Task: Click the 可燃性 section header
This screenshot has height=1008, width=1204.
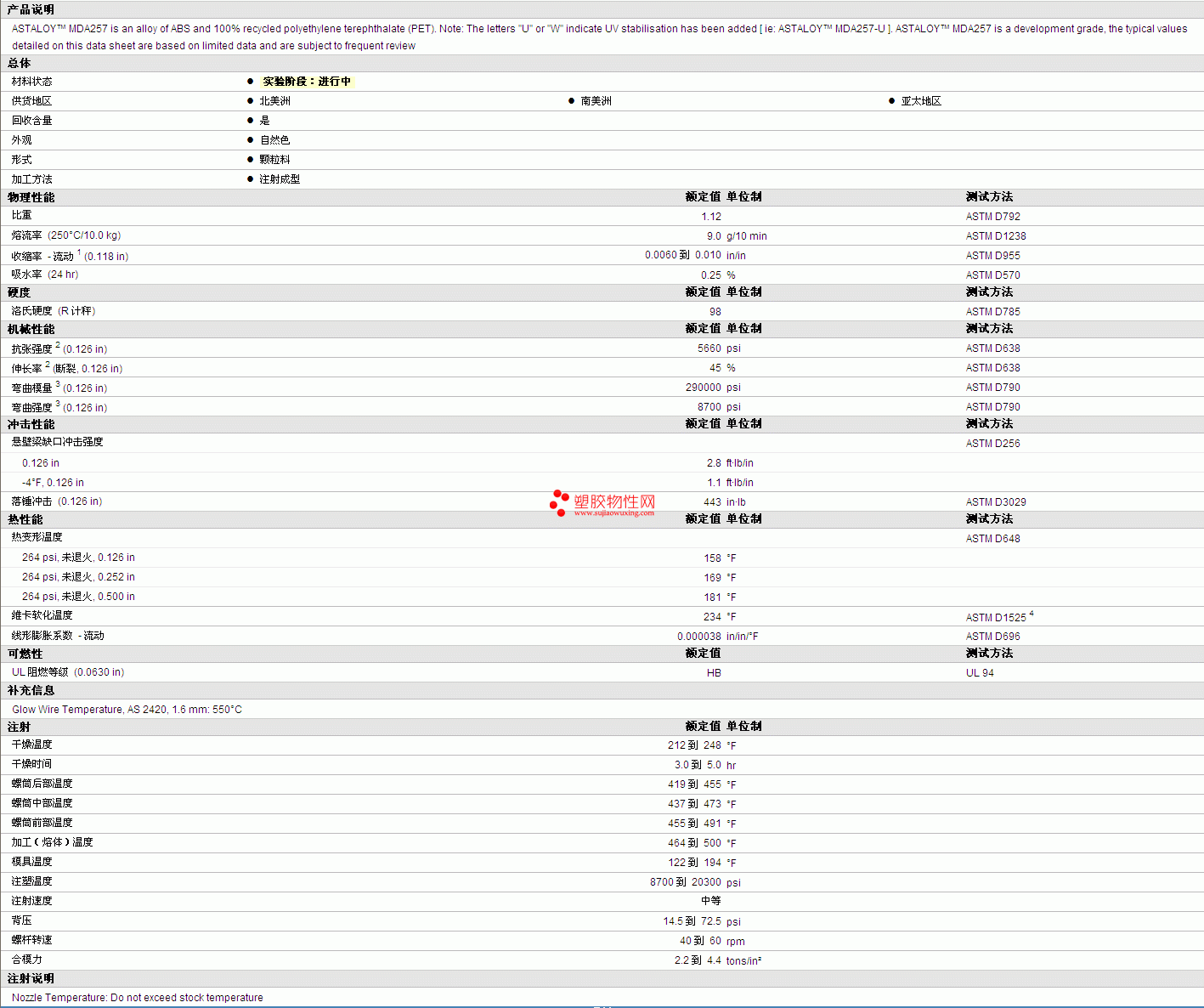Action: pyautogui.click(x=25, y=654)
